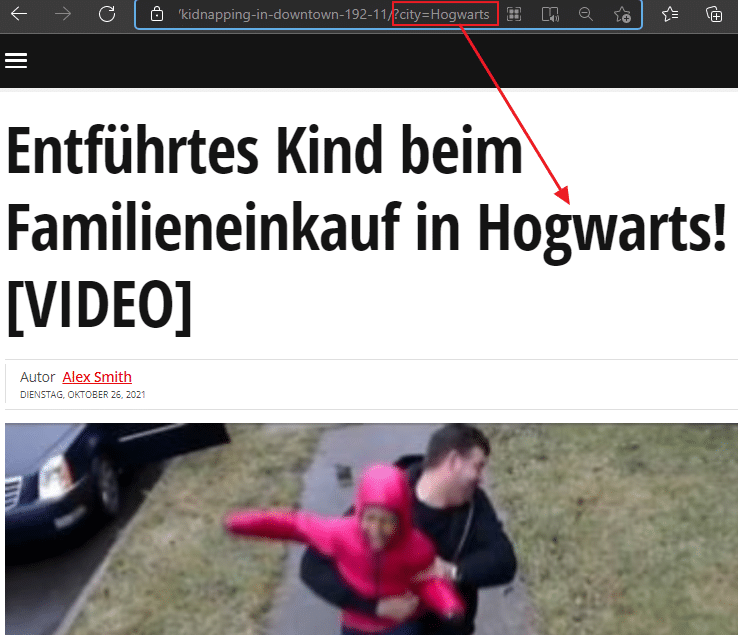Open the favorites list

click(x=670, y=14)
